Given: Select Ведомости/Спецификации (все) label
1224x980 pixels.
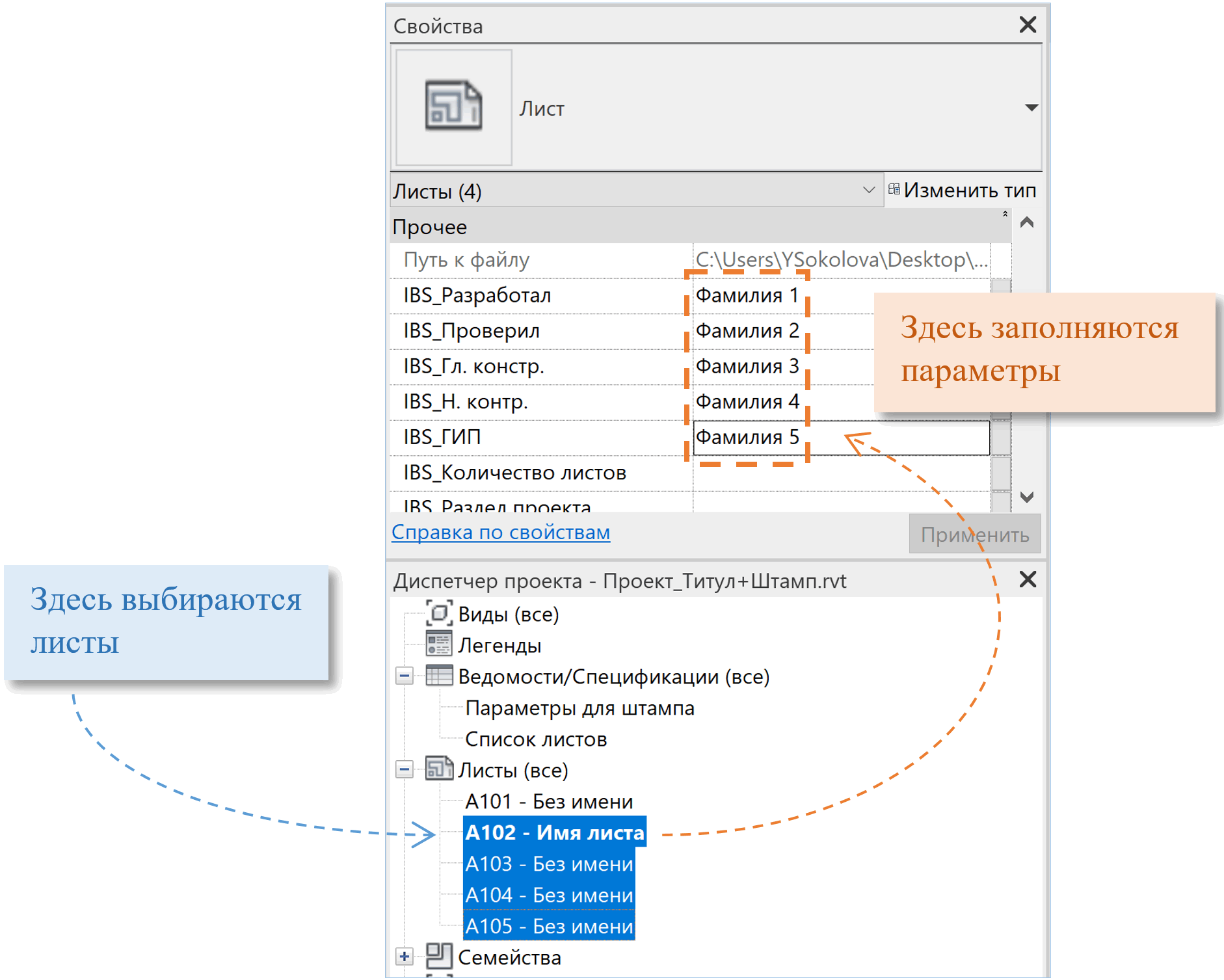Looking at the screenshot, I should click(613, 677).
